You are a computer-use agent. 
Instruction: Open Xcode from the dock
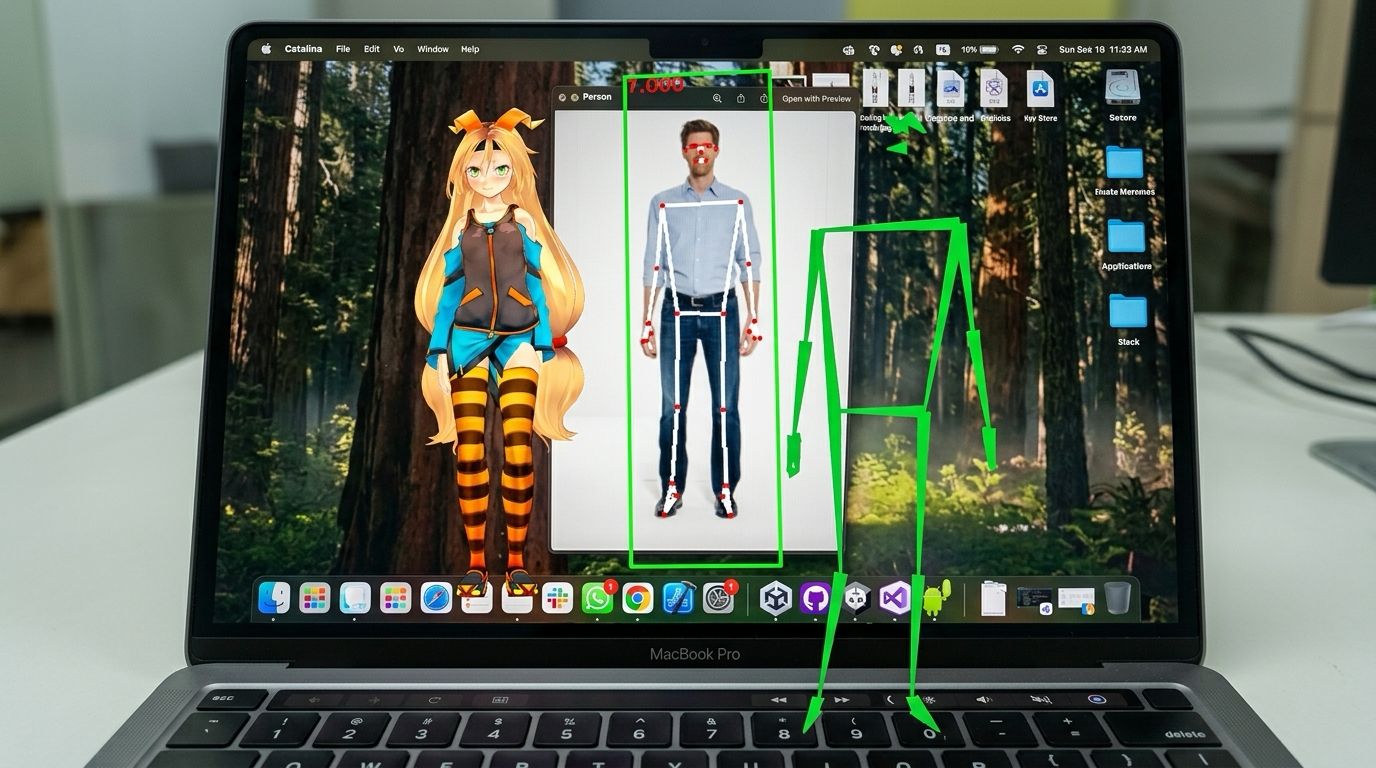[x=679, y=598]
